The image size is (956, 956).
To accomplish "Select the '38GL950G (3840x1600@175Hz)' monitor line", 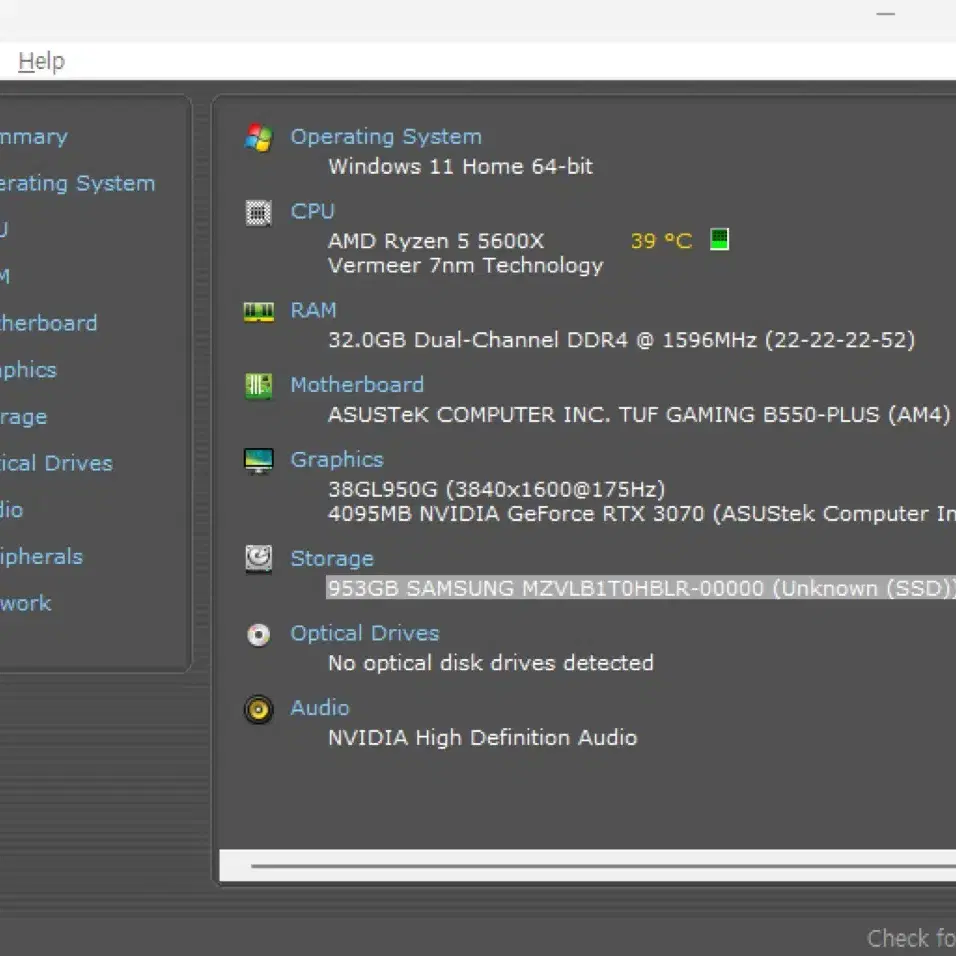I will click(496, 490).
